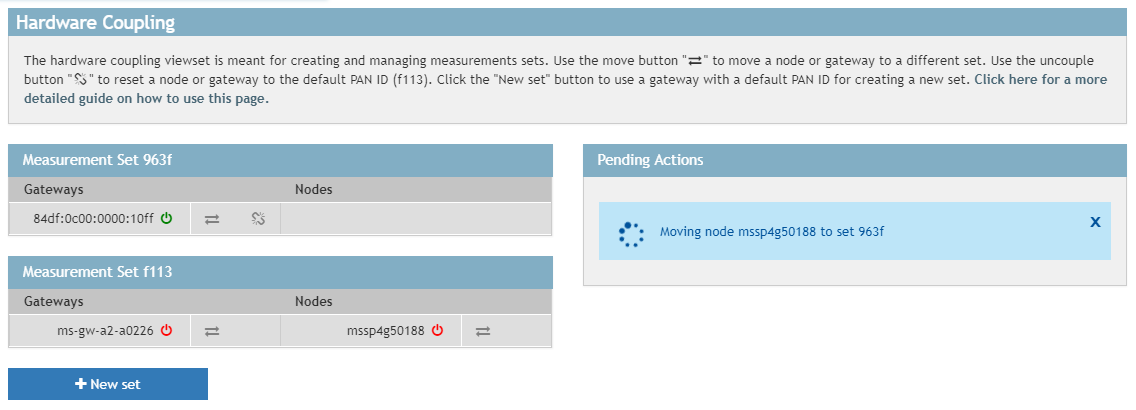Screen dimensions: 1136x410
Task: Click the loading spinner in Pending Actions
Action: tap(630, 233)
